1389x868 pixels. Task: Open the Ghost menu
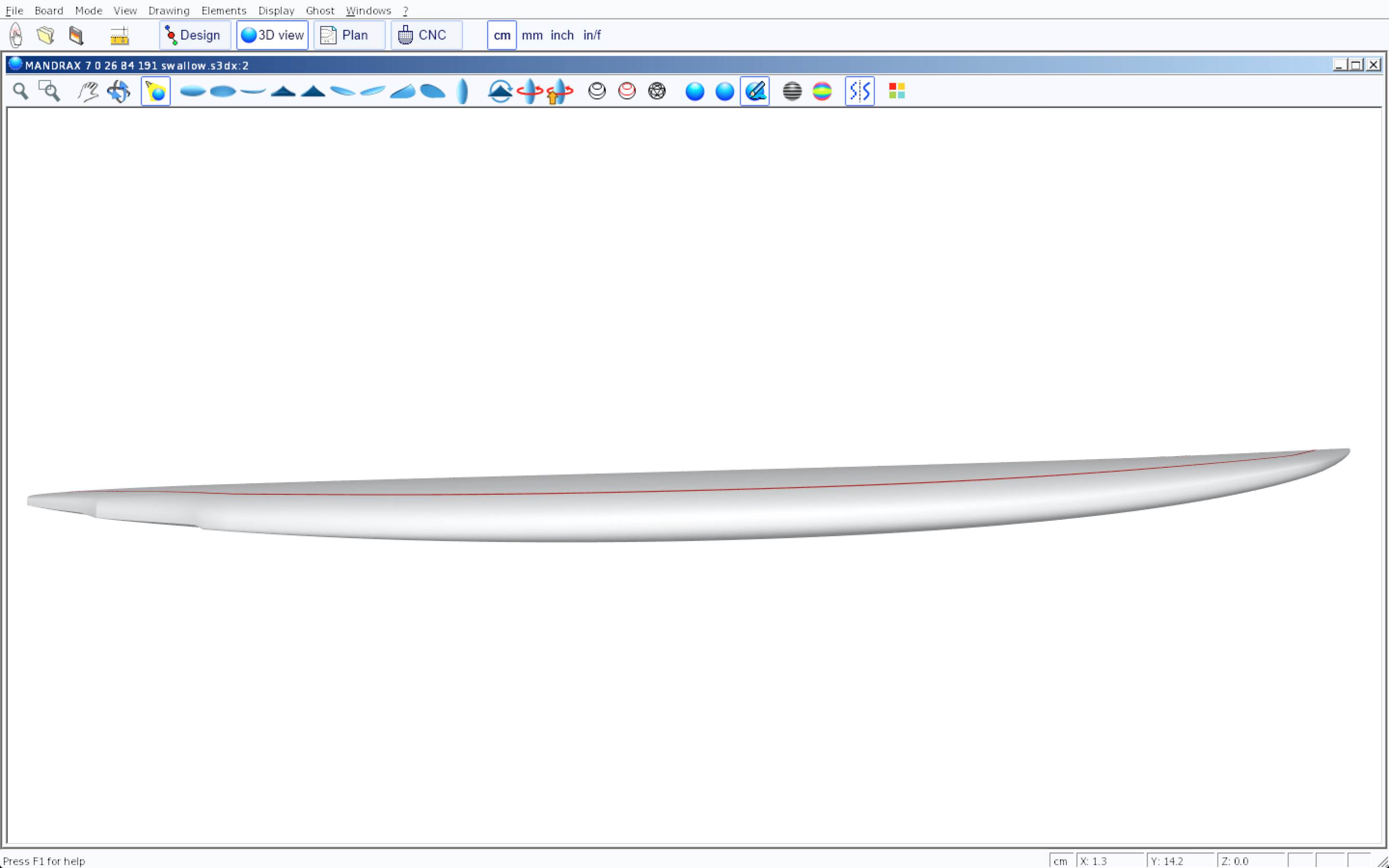click(x=320, y=10)
